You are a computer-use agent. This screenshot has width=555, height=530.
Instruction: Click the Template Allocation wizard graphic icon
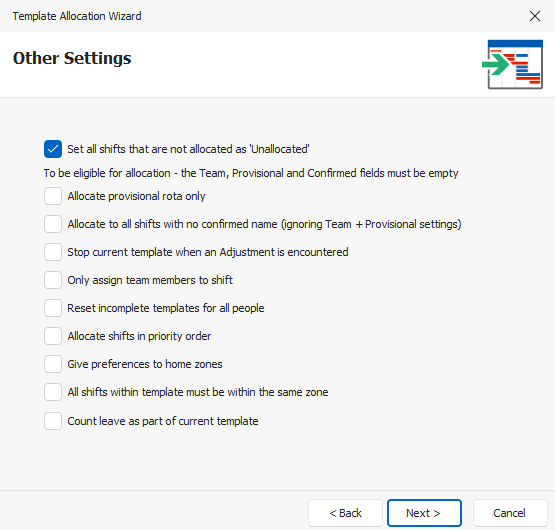tap(512, 64)
